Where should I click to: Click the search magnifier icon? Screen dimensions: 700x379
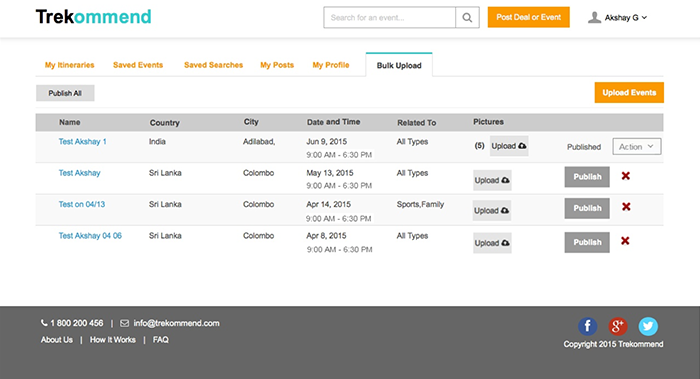467,17
